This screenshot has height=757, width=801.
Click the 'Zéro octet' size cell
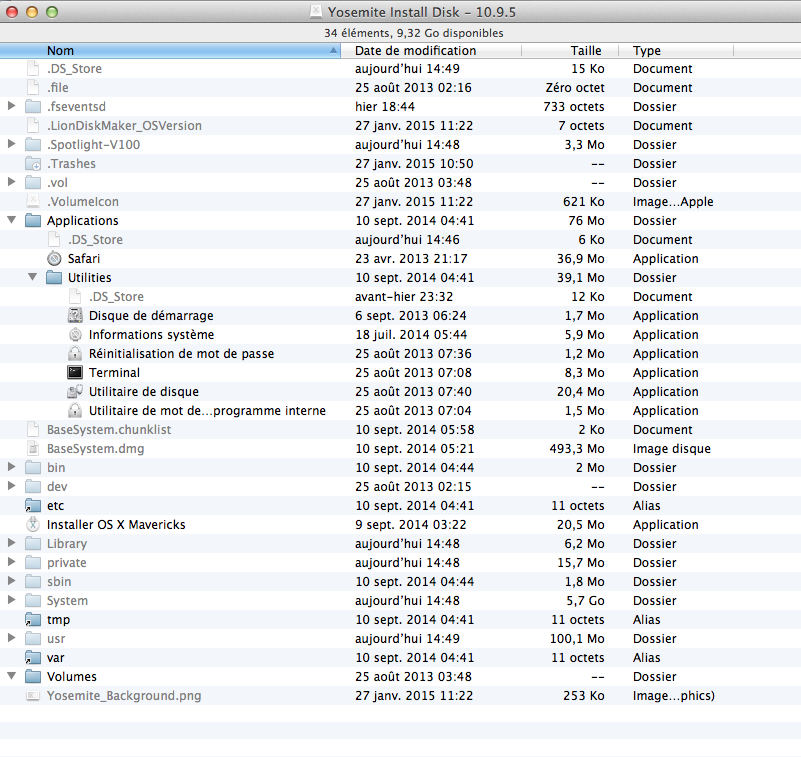(x=575, y=88)
